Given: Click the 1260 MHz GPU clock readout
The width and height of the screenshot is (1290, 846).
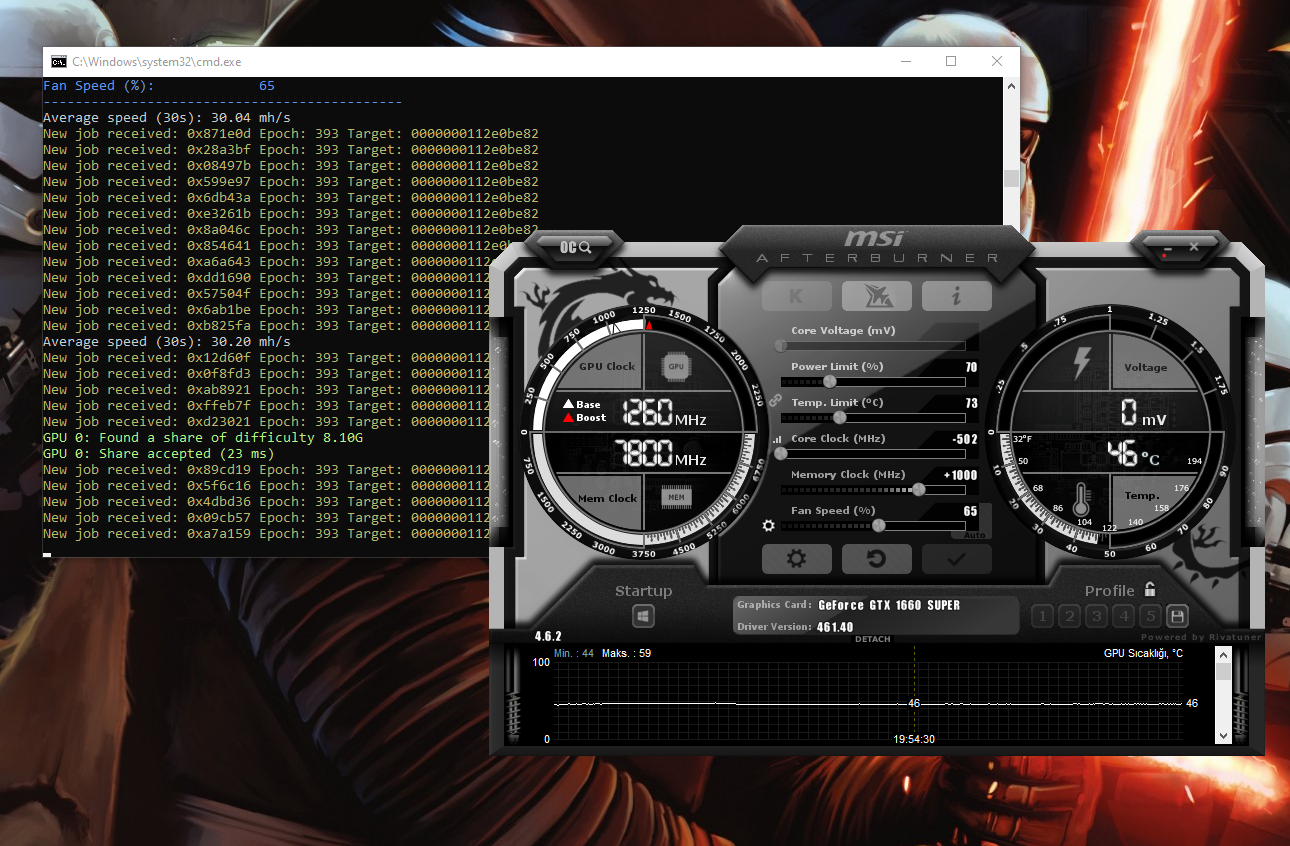Looking at the screenshot, I should click(x=664, y=413).
